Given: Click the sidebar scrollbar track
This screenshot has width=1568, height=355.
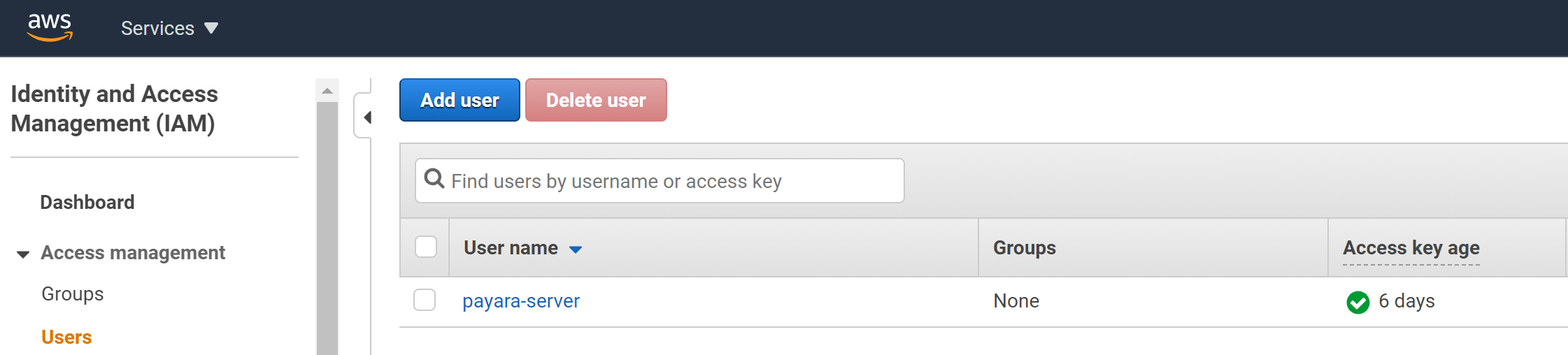Looking at the screenshot, I should pyautogui.click(x=327, y=231).
